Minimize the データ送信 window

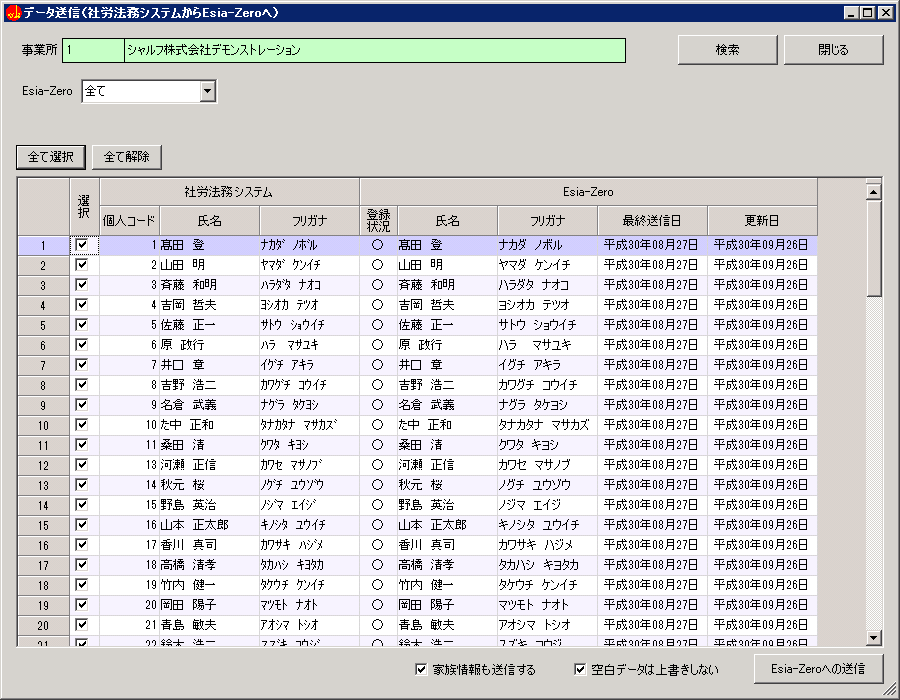[851, 13]
